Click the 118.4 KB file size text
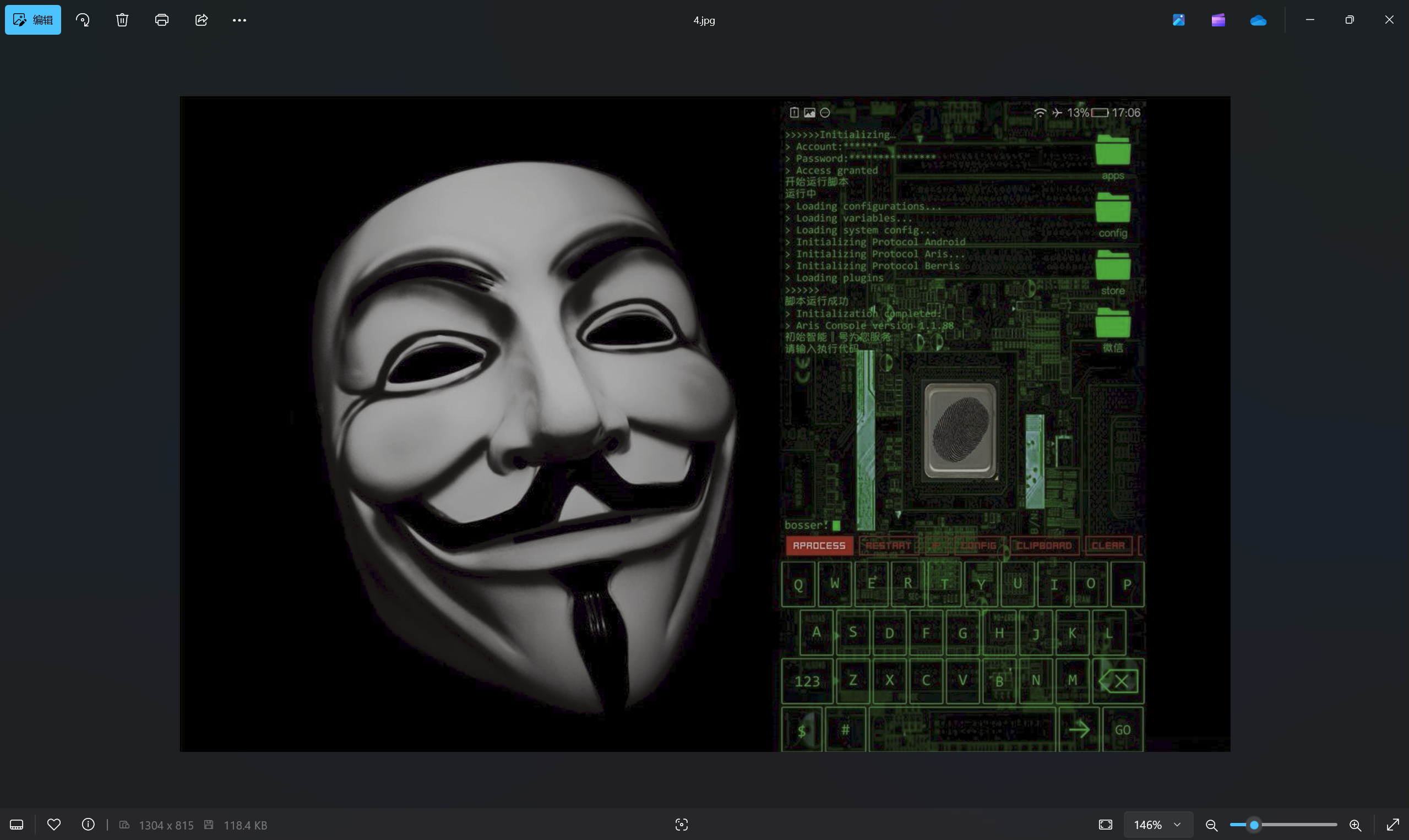The width and height of the screenshot is (1409, 840). pyautogui.click(x=245, y=825)
